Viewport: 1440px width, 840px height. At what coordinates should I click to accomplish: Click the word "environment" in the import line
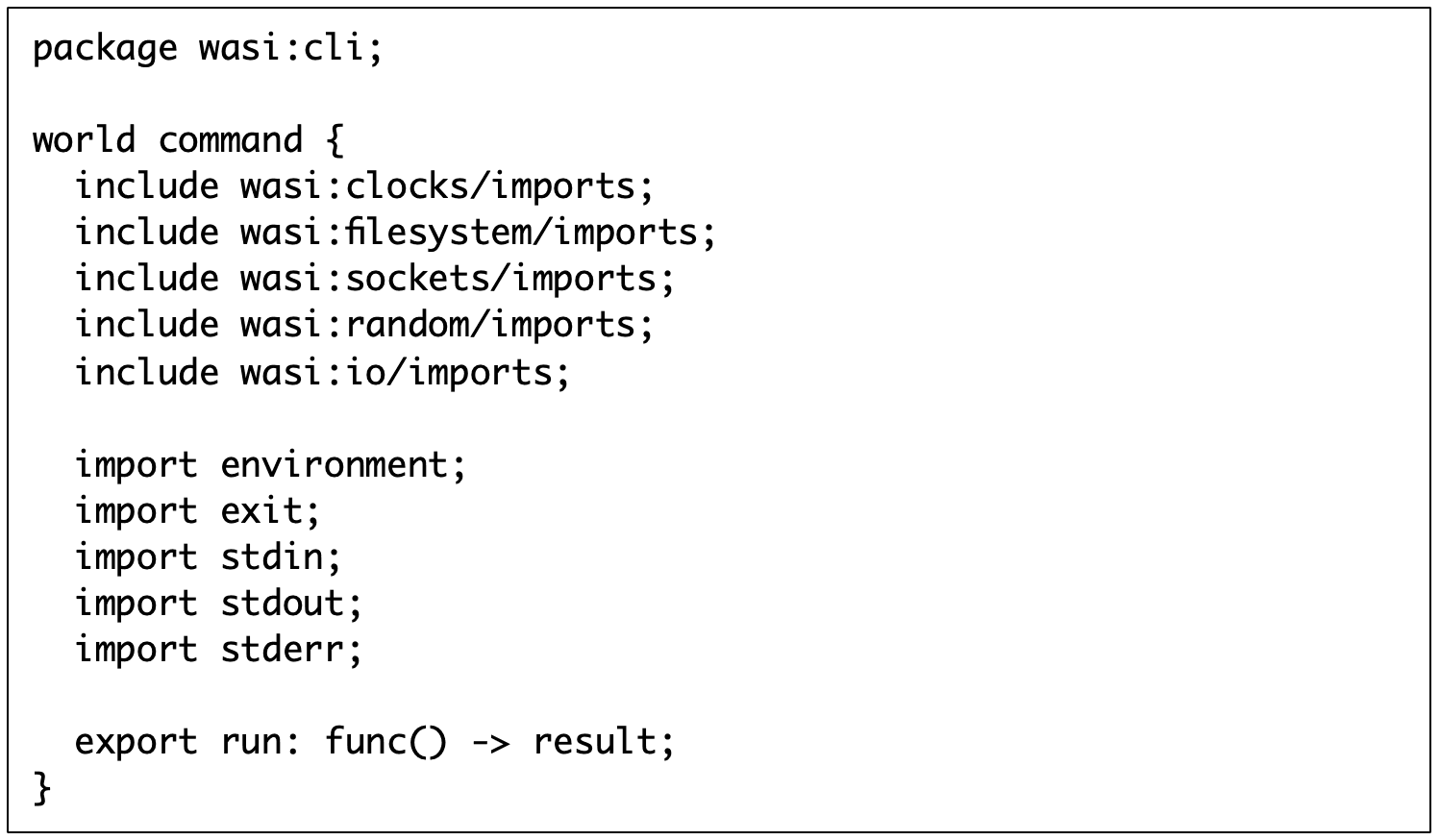pyautogui.click(x=335, y=464)
